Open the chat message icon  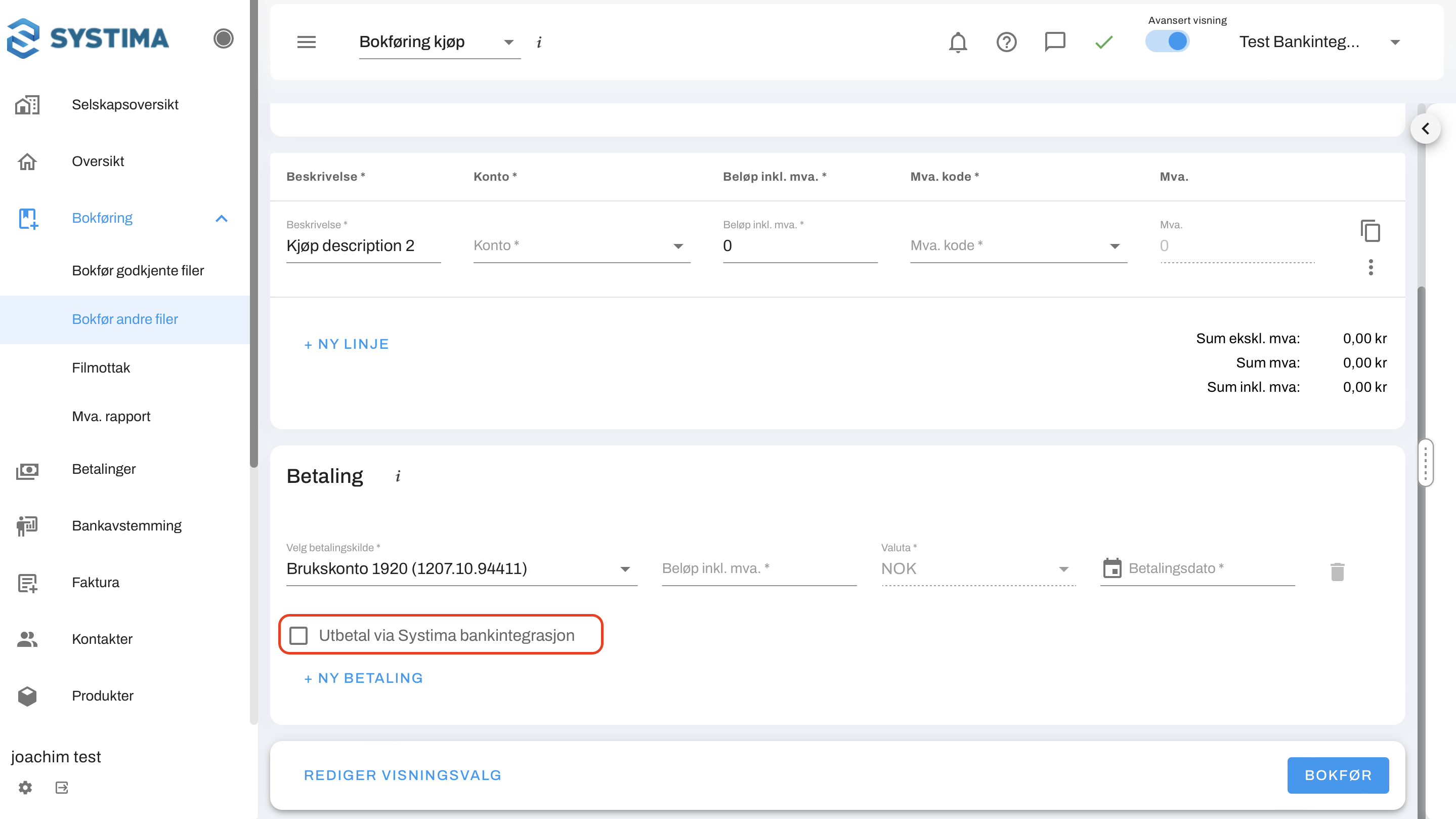tap(1055, 42)
